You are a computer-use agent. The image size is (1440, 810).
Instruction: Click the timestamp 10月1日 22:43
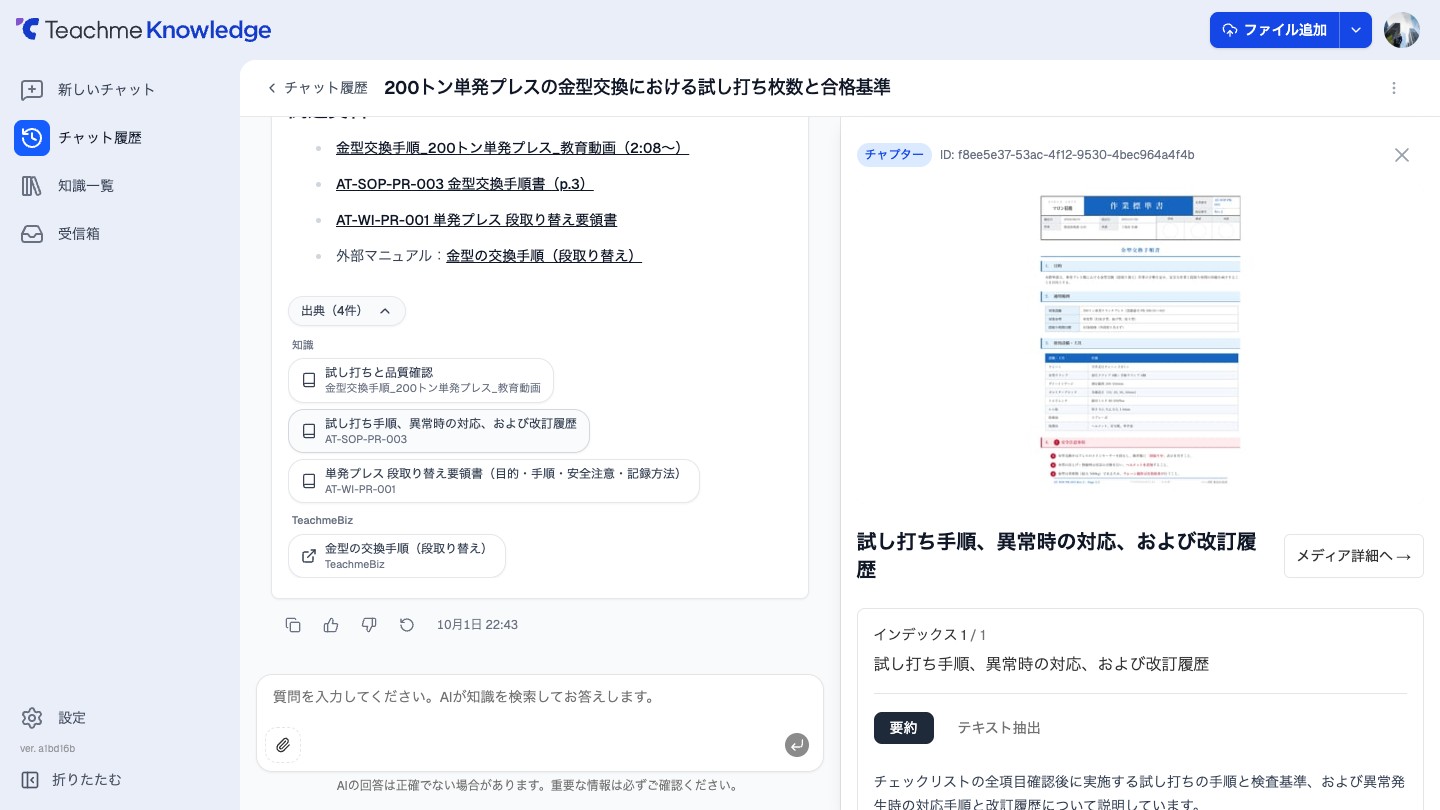(477, 625)
